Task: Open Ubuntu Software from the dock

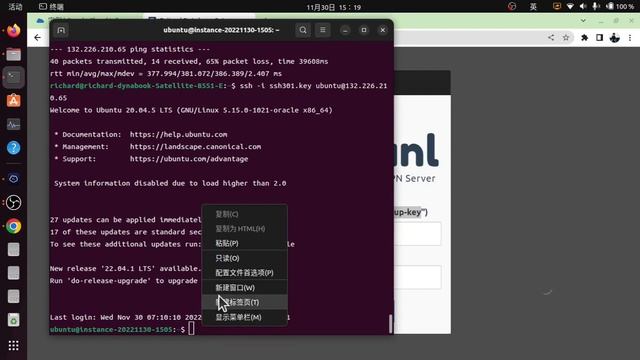Action: click(x=13, y=100)
